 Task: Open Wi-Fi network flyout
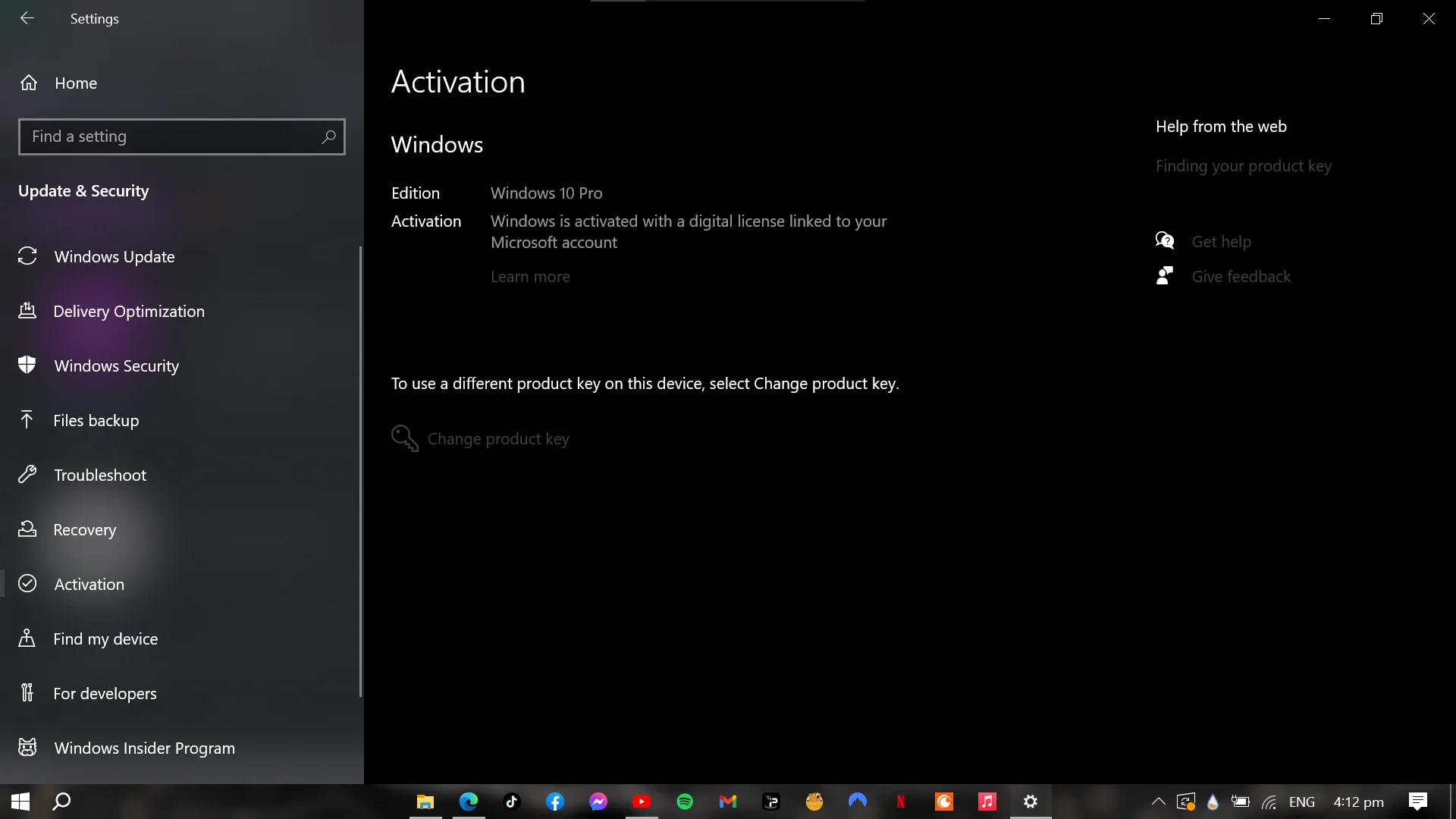(1269, 802)
